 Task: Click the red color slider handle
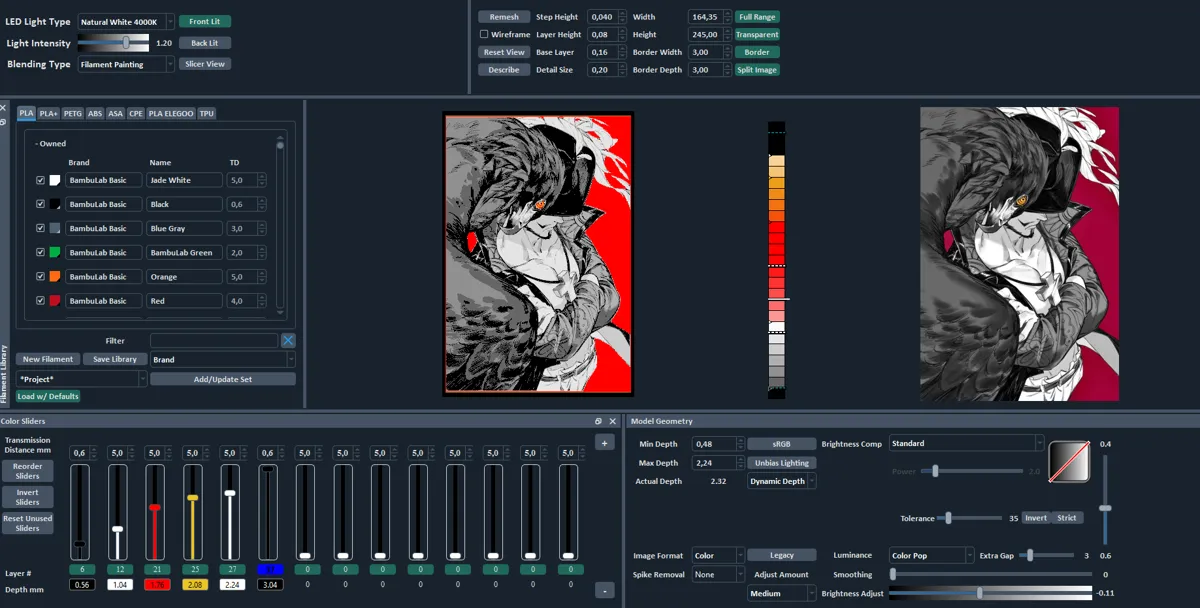(154, 508)
